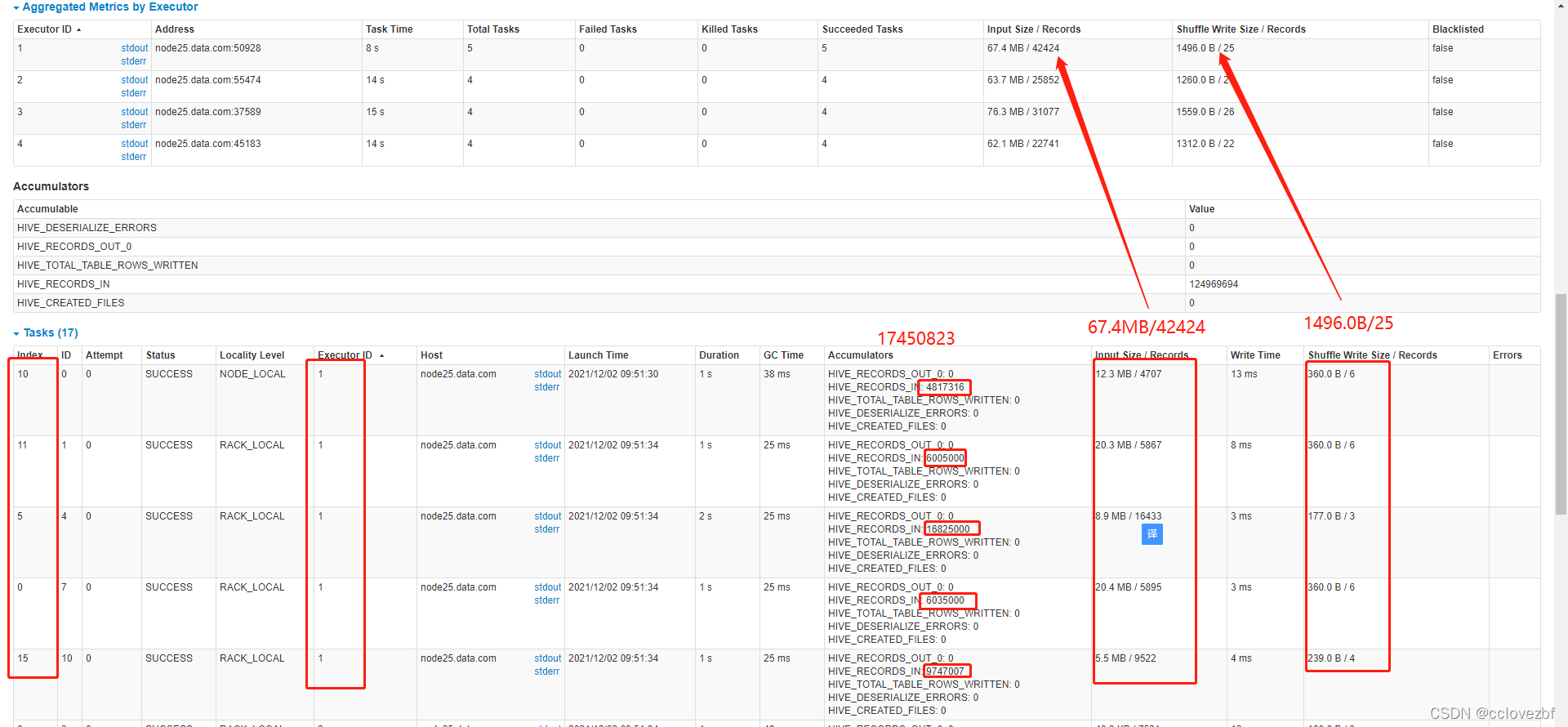Open stdout link for task index 15
The height and width of the screenshot is (727, 1568).
click(x=548, y=658)
